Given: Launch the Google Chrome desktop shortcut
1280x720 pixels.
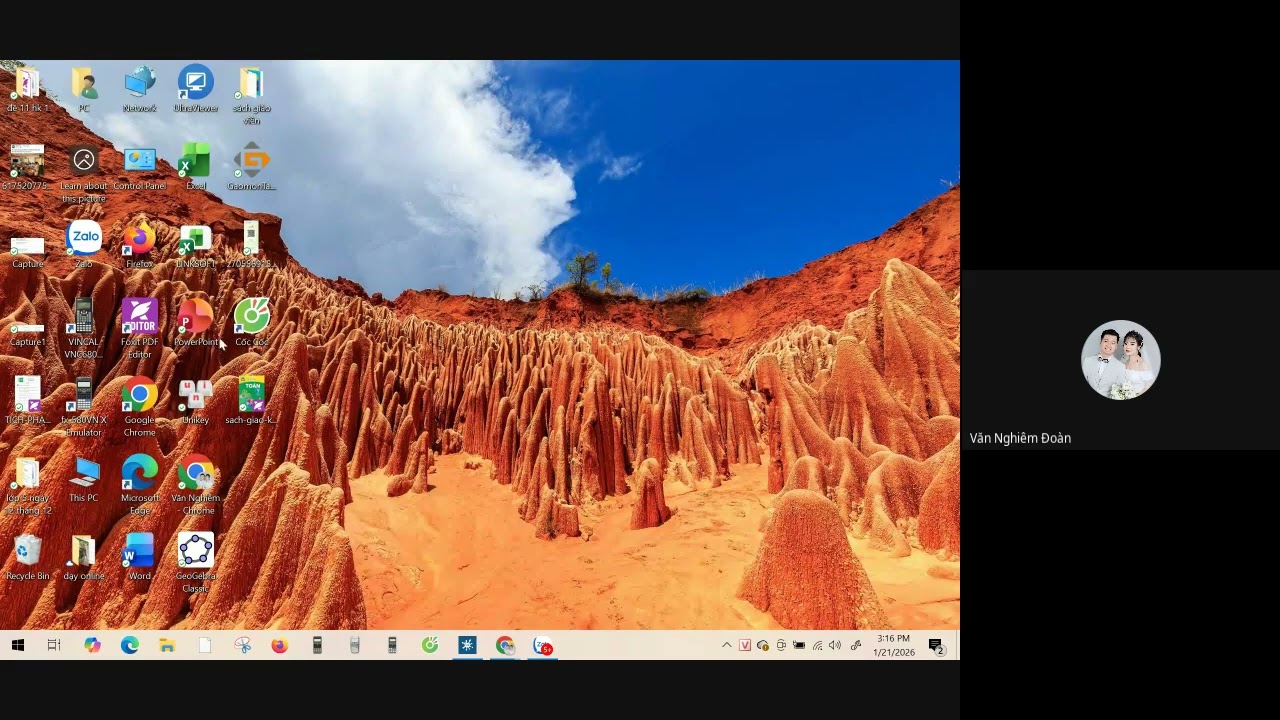Looking at the screenshot, I should (x=140, y=408).
